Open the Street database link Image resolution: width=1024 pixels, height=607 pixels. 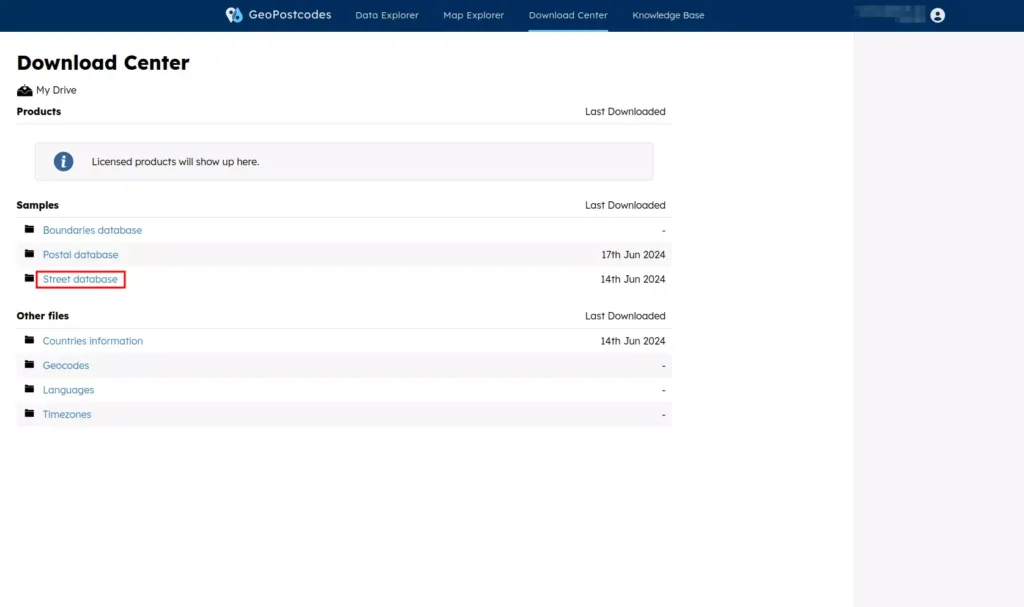80,279
